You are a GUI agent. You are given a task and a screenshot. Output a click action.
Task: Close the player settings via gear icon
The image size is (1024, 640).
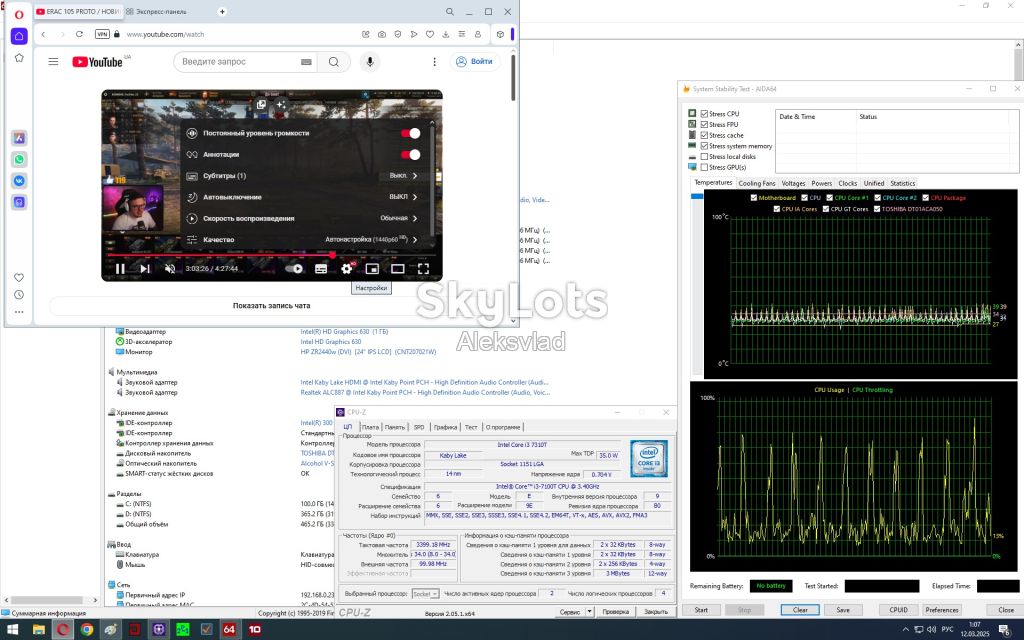[x=347, y=268]
